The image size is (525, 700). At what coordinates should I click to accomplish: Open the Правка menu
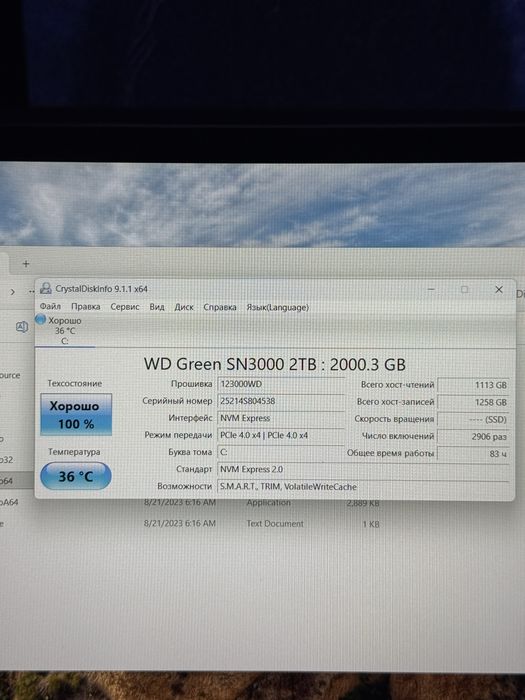point(86,307)
